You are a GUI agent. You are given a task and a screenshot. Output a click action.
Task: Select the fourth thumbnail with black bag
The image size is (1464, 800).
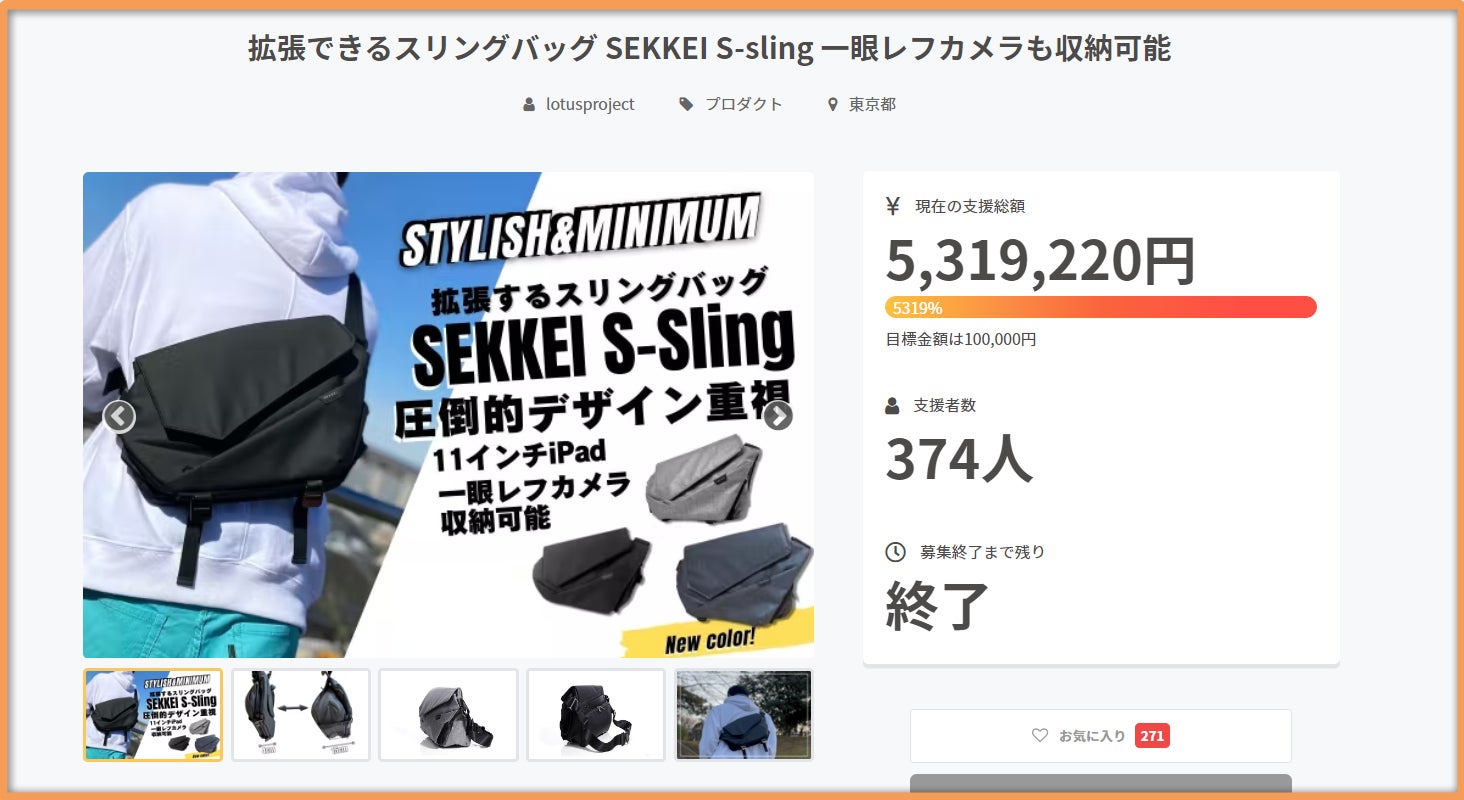click(596, 715)
